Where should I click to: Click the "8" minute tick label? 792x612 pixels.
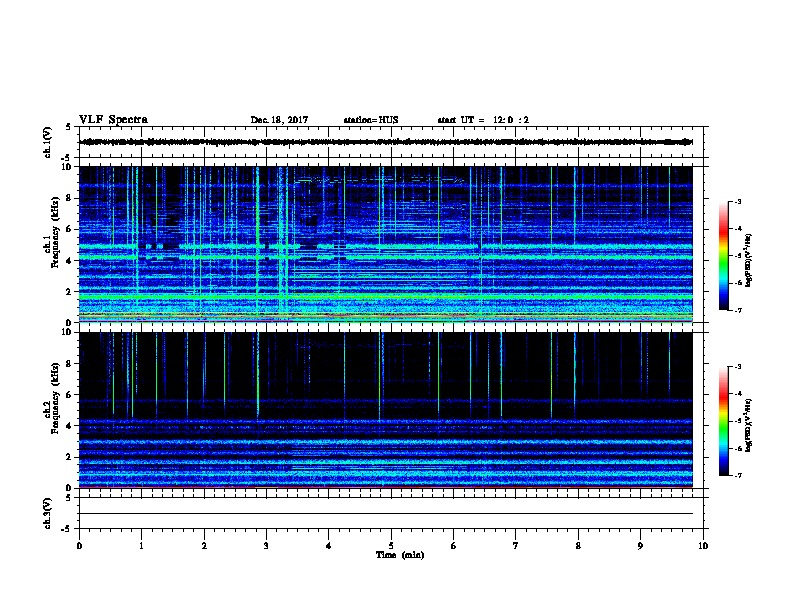point(578,546)
